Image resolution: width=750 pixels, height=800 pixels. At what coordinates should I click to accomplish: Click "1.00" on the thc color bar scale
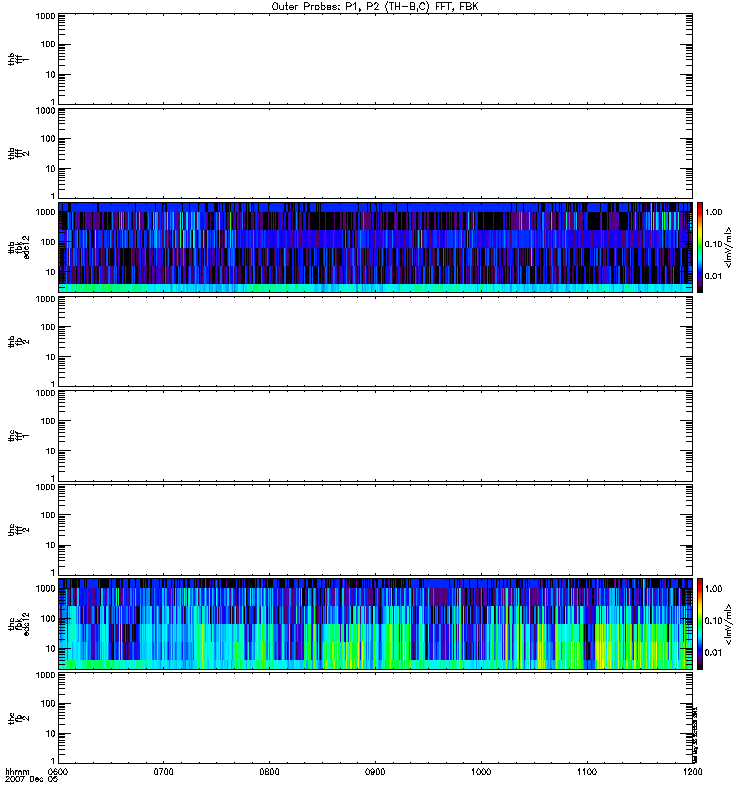tap(713, 589)
